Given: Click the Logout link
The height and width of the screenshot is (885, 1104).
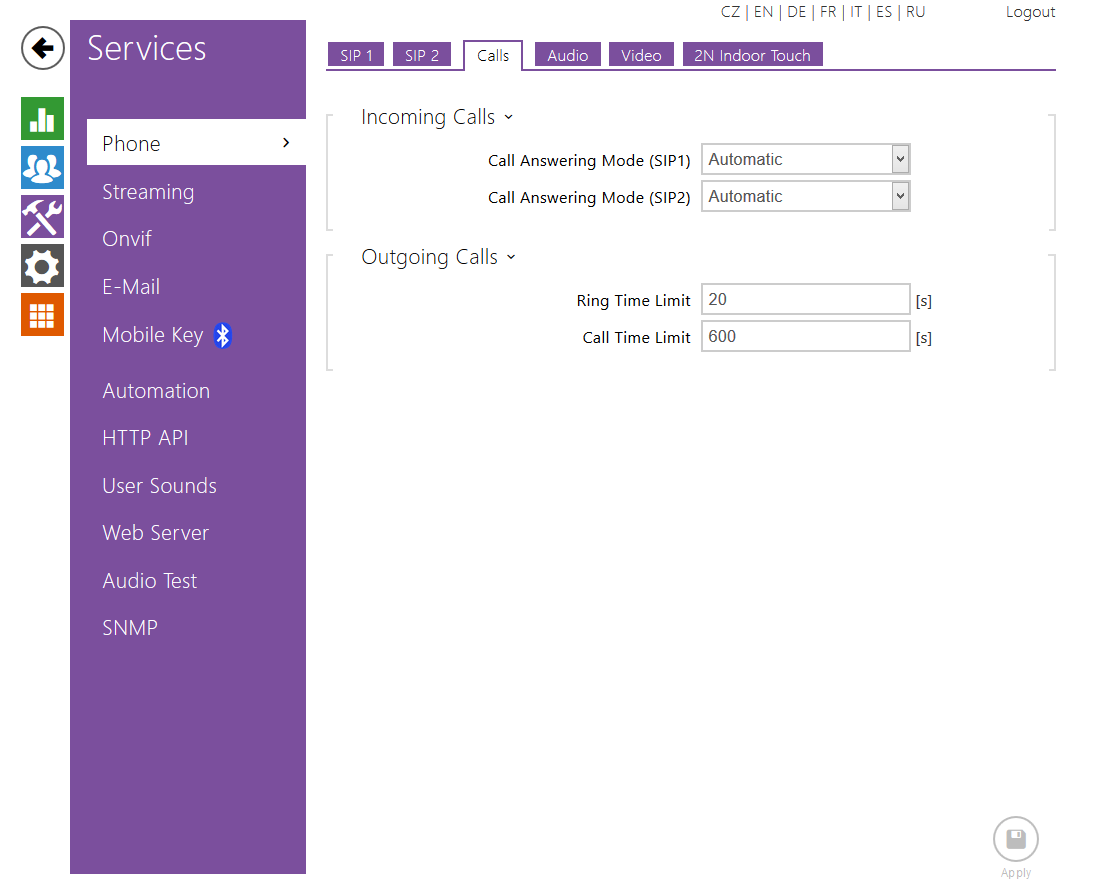Looking at the screenshot, I should [x=1030, y=12].
